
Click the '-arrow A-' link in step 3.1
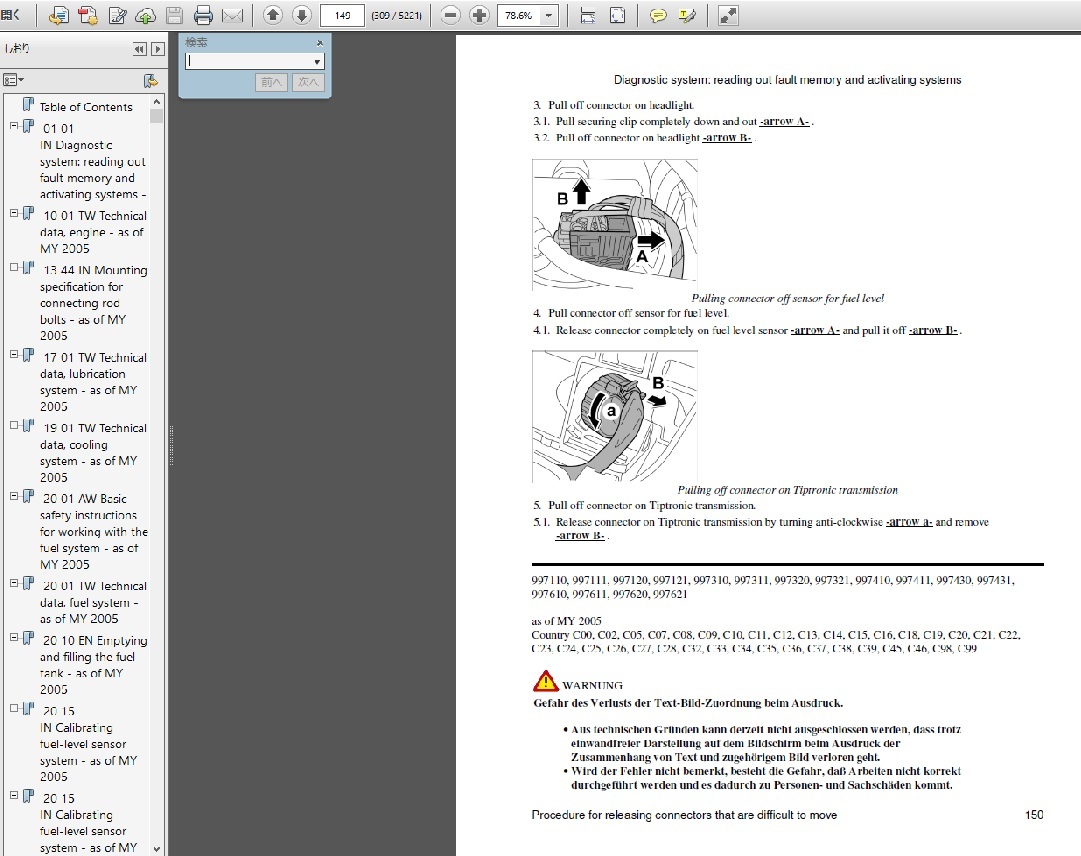(784, 121)
